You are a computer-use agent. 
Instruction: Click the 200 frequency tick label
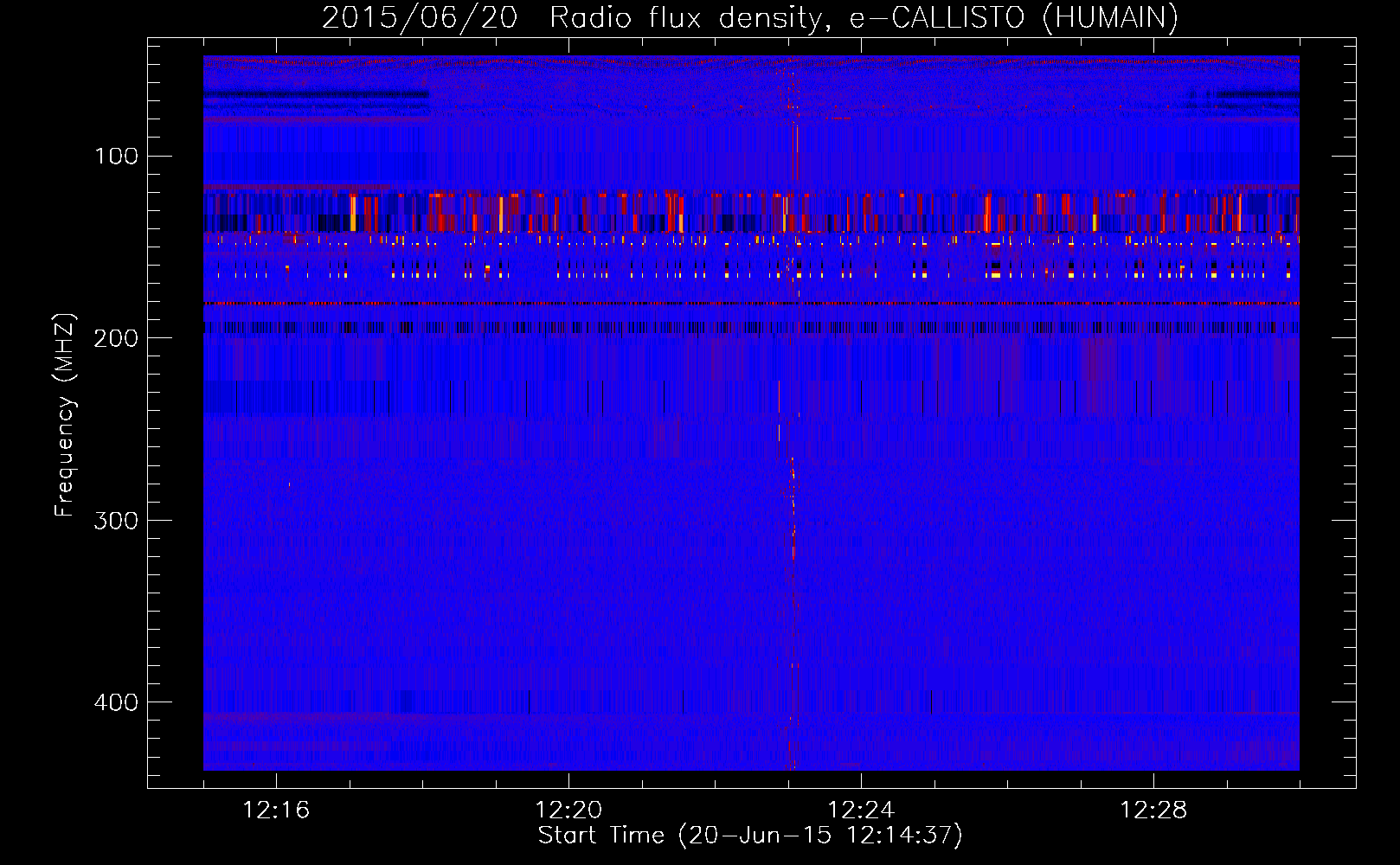[x=117, y=338]
